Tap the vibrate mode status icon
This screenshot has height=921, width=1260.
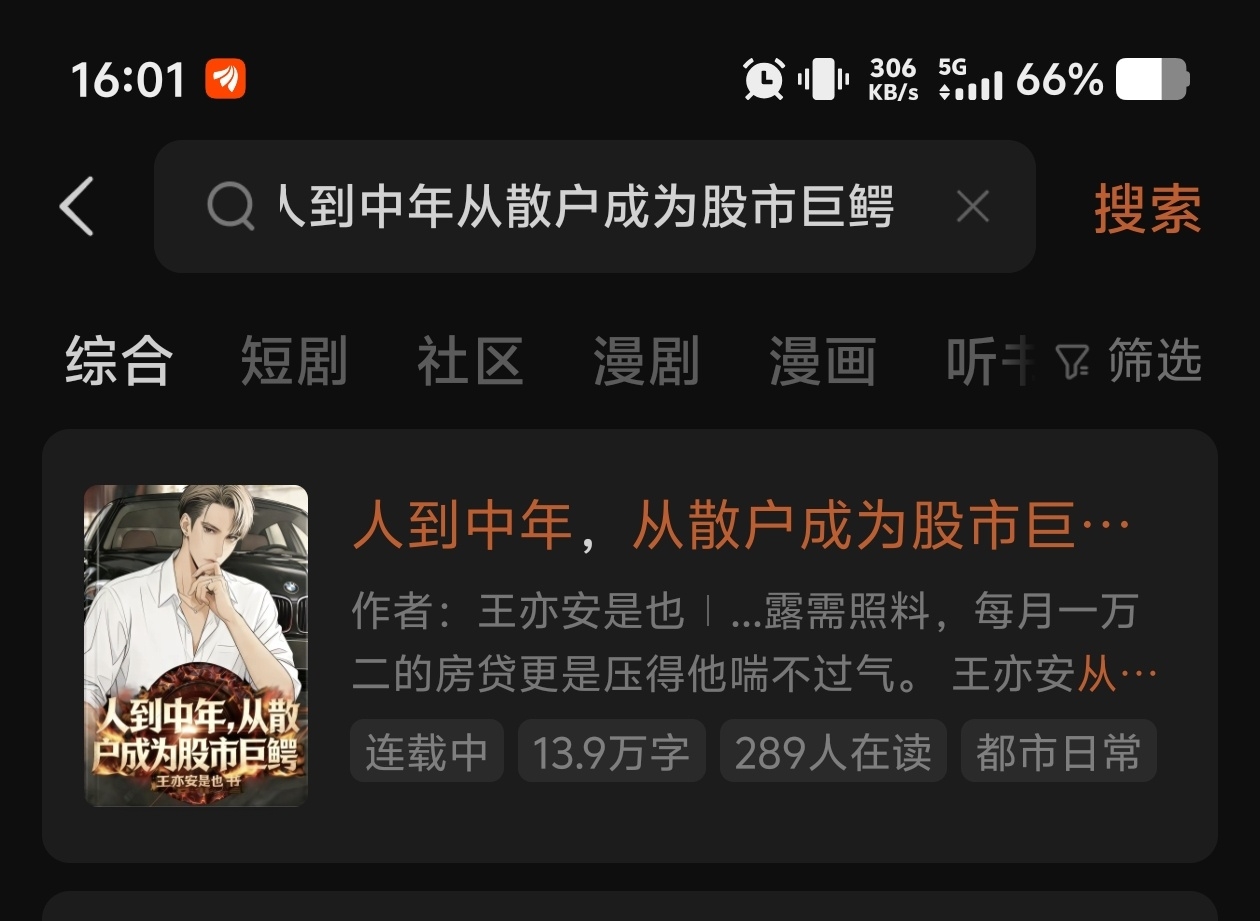click(x=824, y=79)
